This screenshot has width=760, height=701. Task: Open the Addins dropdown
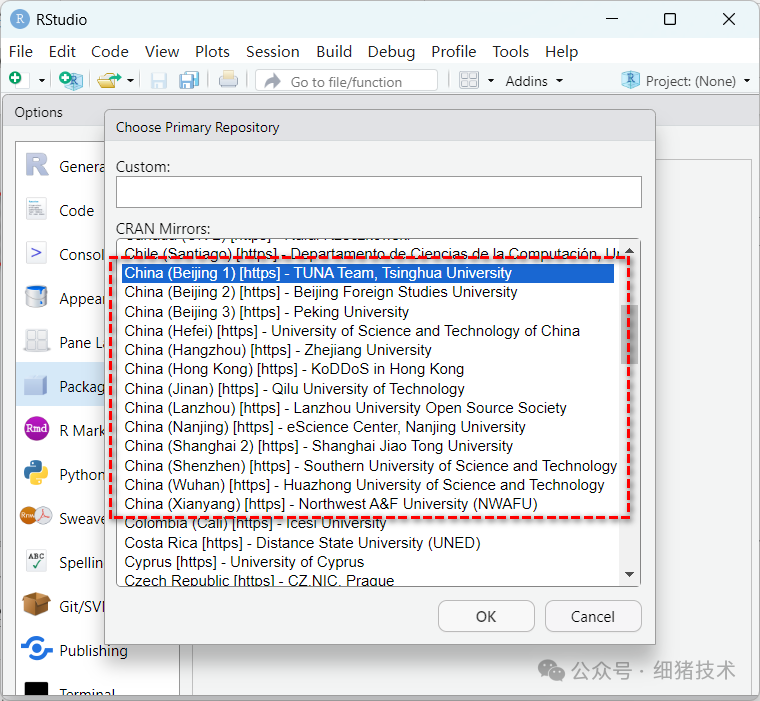point(534,81)
